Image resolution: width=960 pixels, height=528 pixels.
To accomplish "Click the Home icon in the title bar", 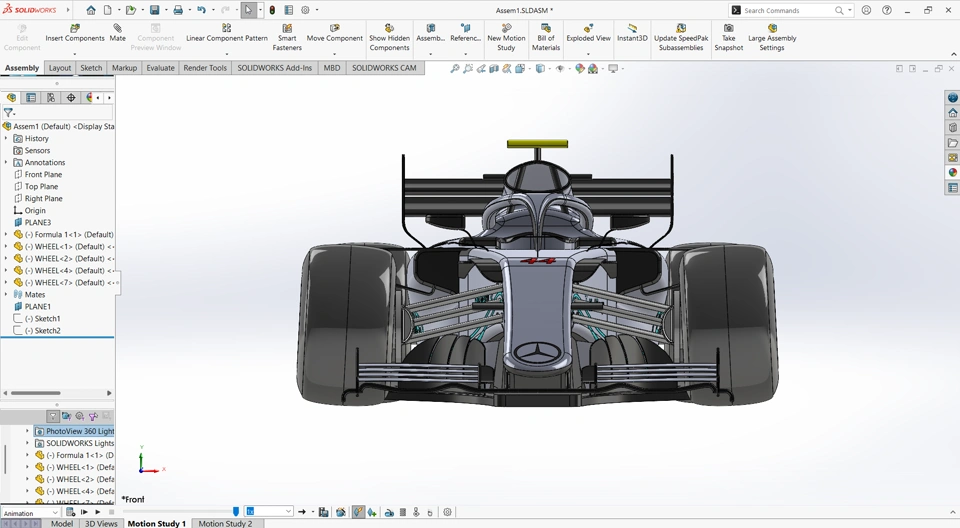I will [x=91, y=10].
